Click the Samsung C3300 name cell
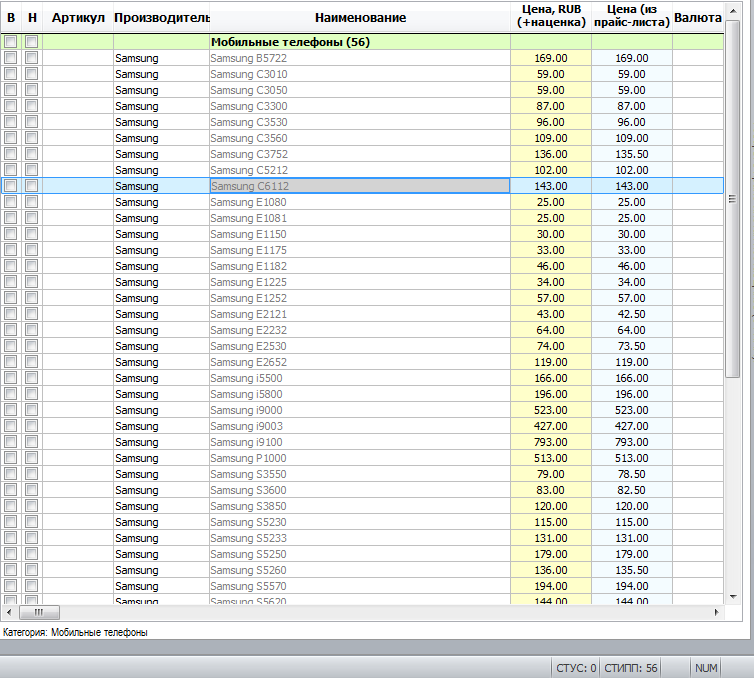 (x=360, y=106)
